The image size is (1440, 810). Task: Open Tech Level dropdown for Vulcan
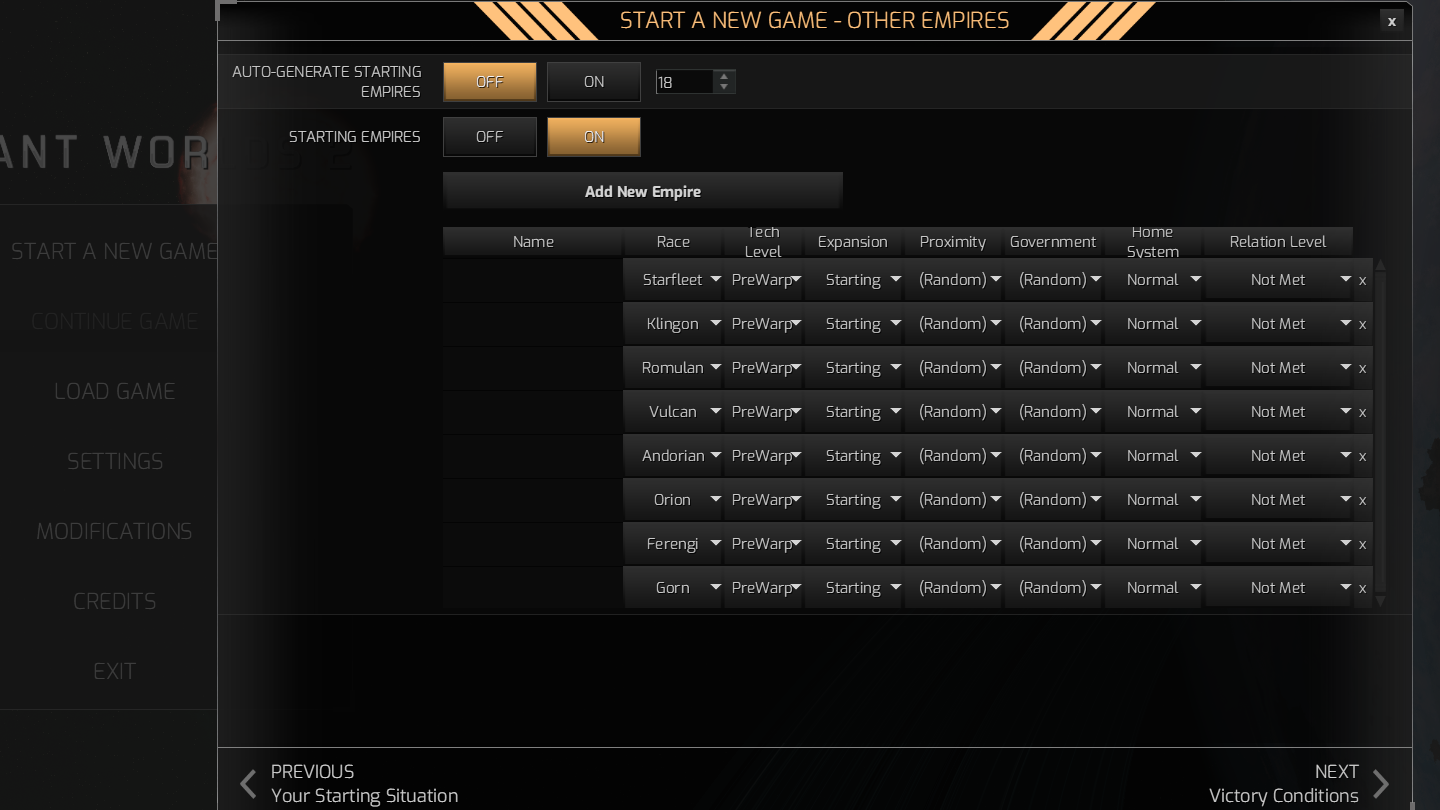(763, 412)
